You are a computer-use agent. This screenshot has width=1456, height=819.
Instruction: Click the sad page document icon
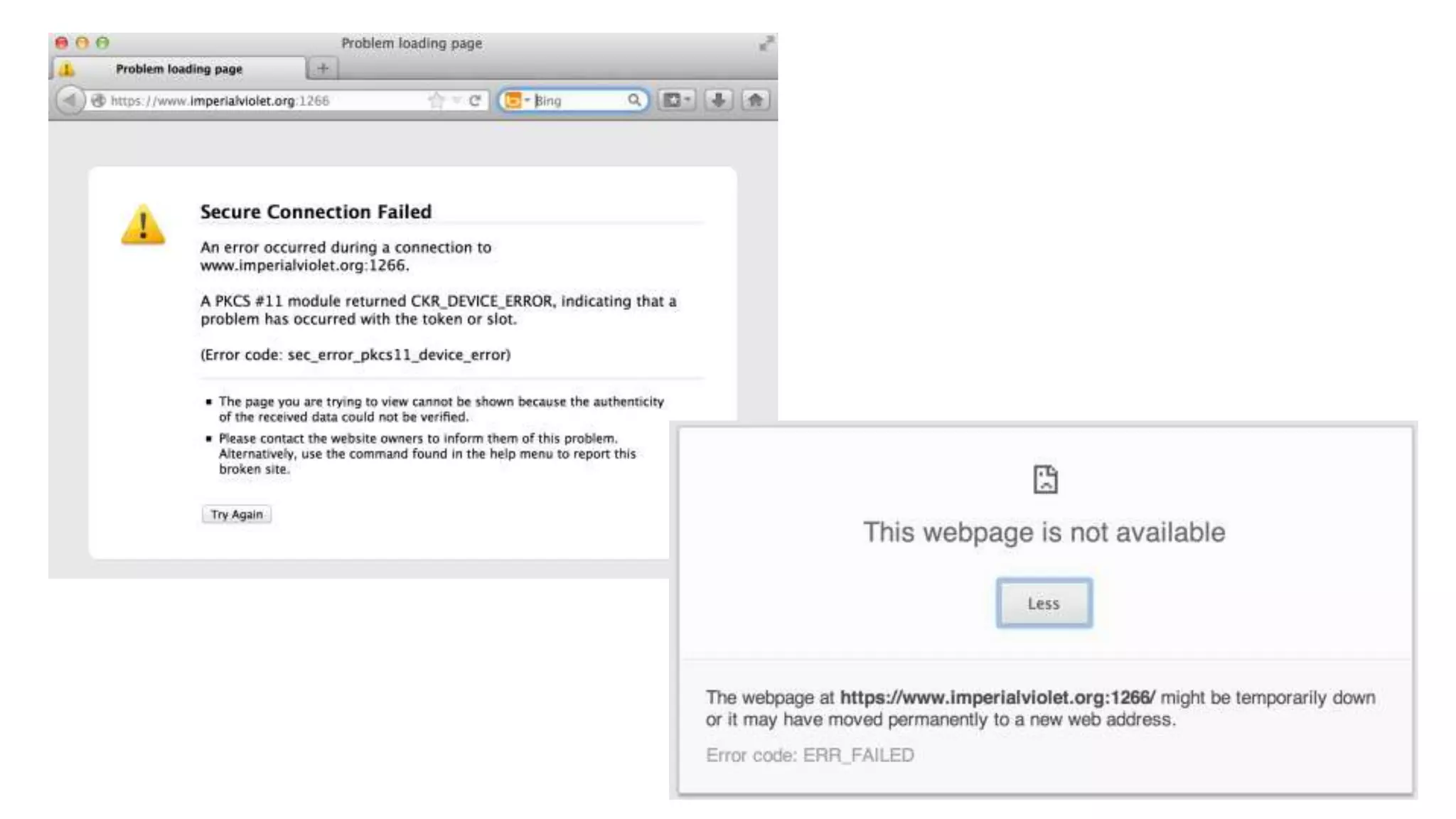point(1044,479)
